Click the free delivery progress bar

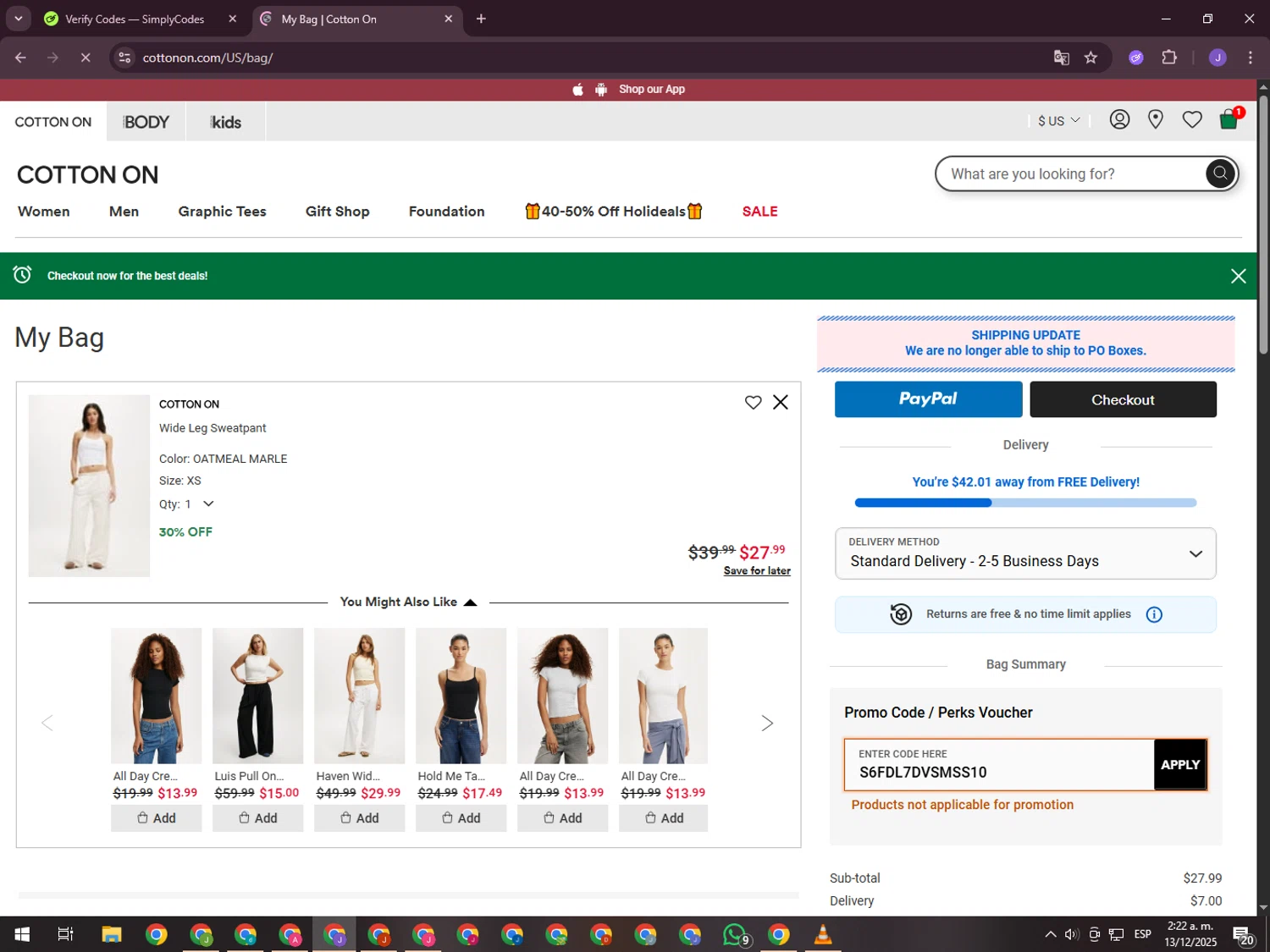click(x=1025, y=503)
